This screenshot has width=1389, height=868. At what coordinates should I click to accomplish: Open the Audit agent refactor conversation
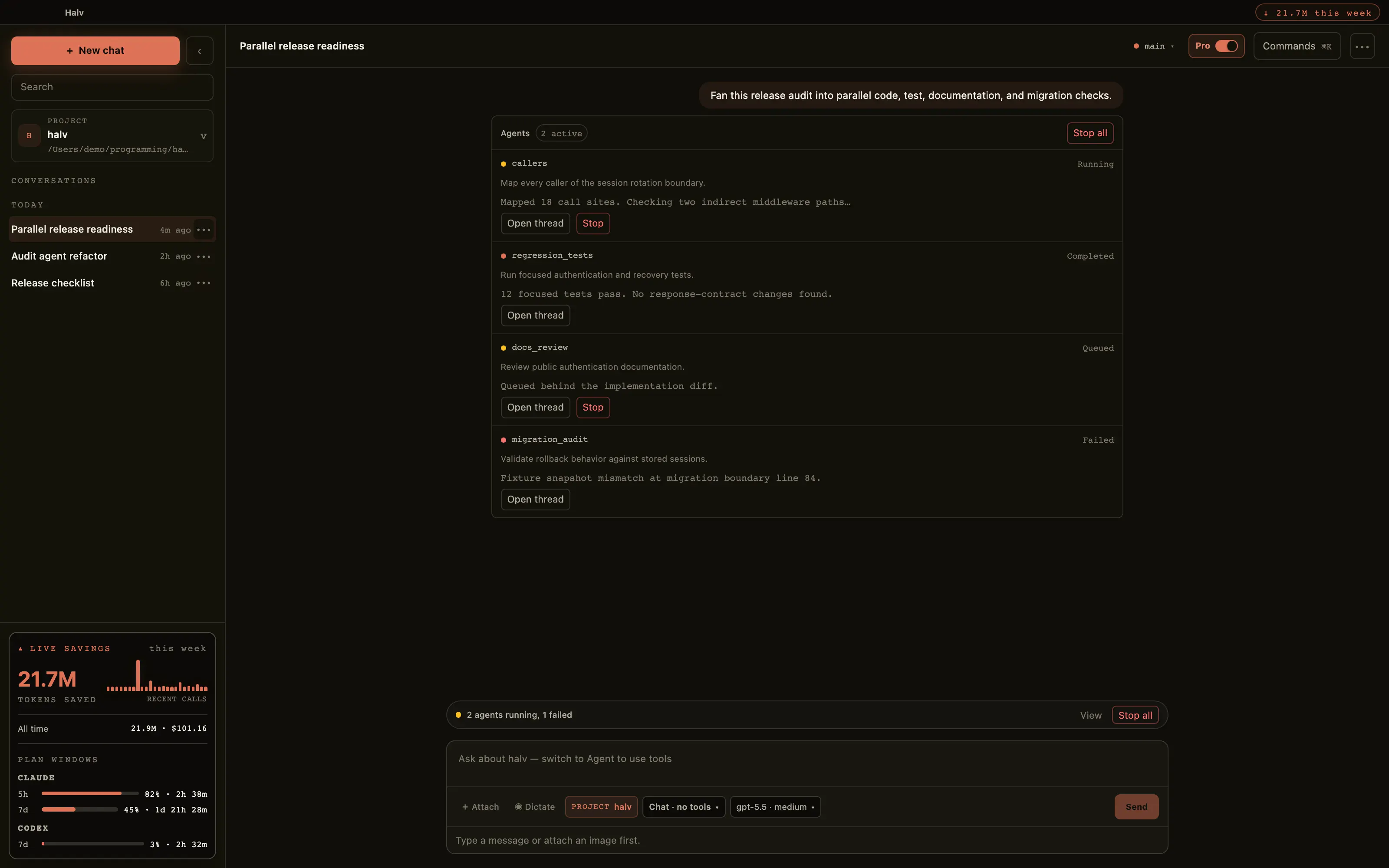click(x=101, y=256)
